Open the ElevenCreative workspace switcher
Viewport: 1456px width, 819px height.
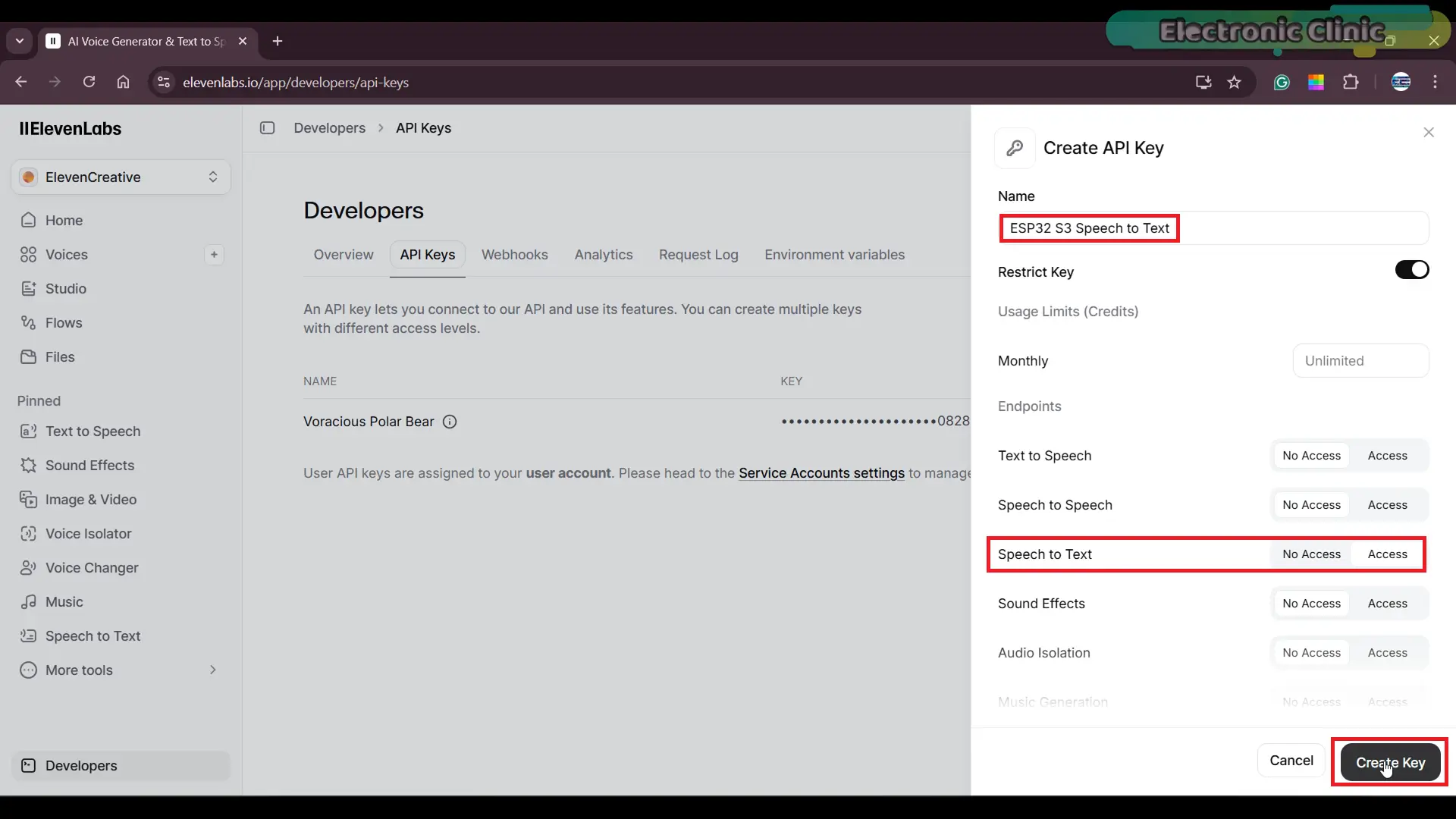tap(121, 177)
